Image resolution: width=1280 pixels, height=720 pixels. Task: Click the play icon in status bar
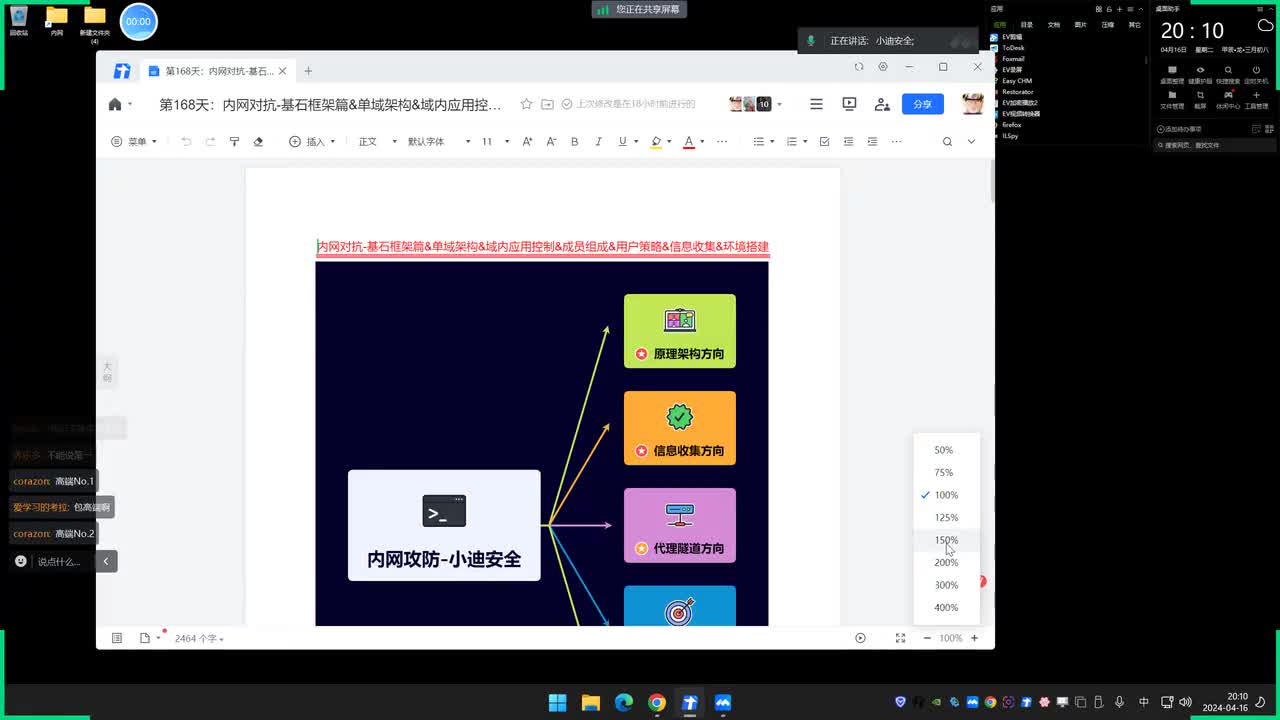(860, 638)
